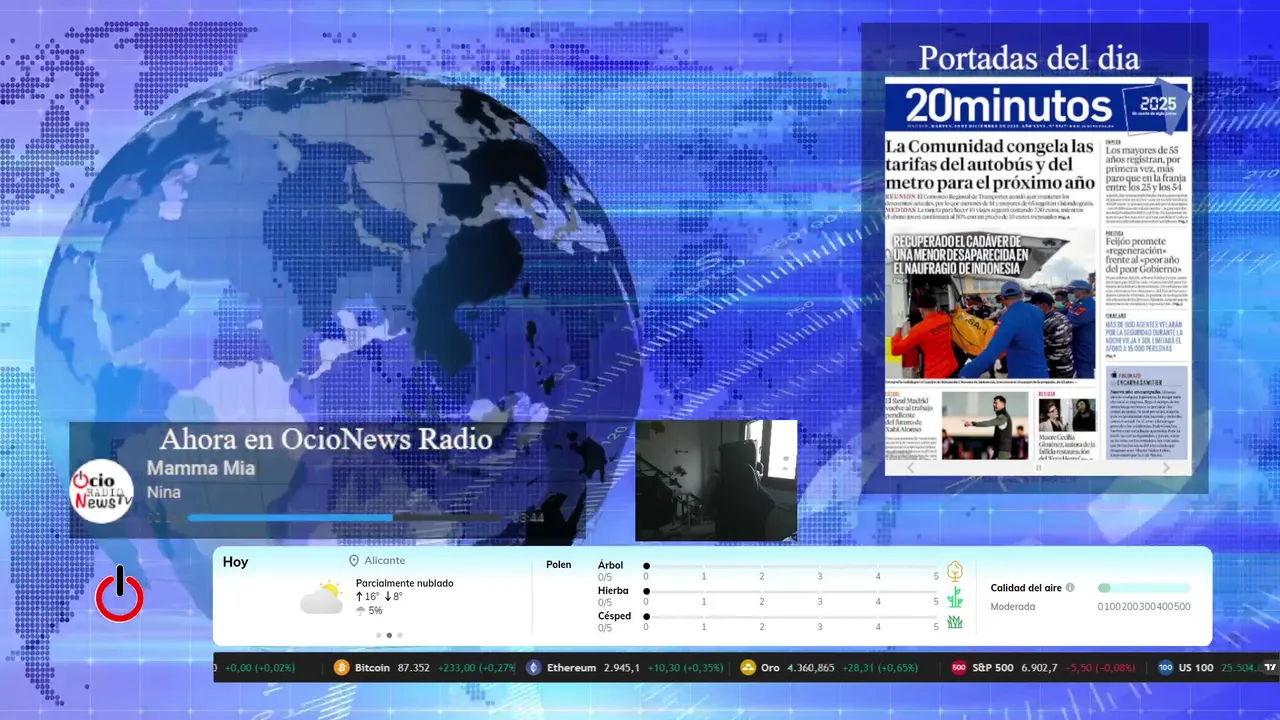Click the Ethereum icon in ticker

(534, 668)
